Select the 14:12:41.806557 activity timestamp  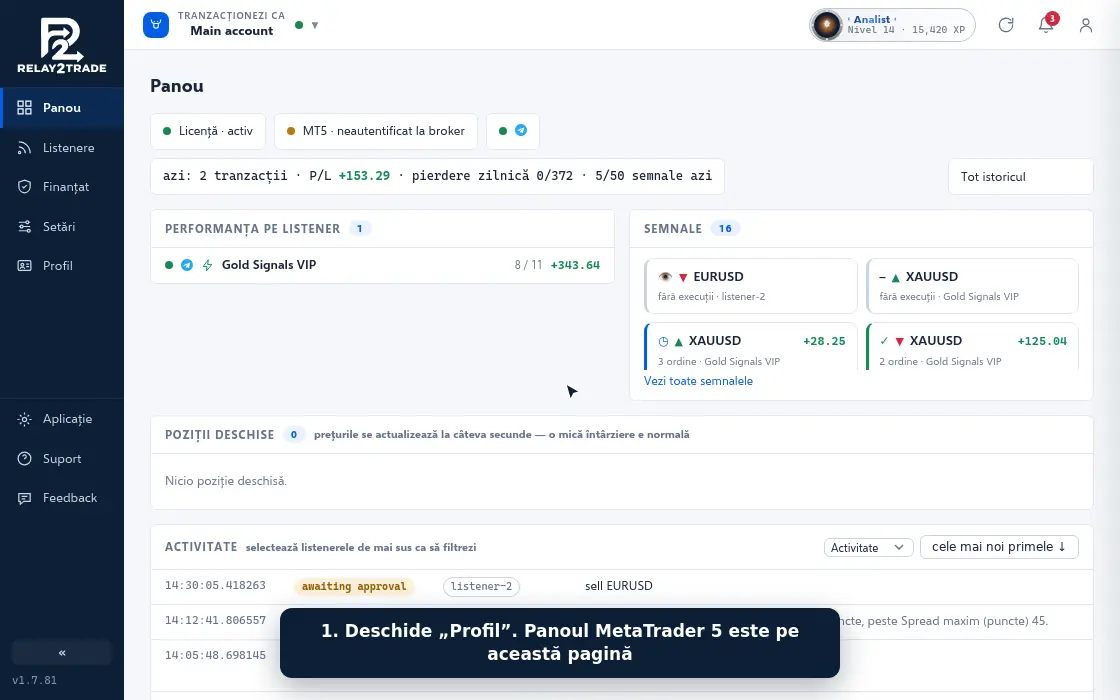point(215,621)
